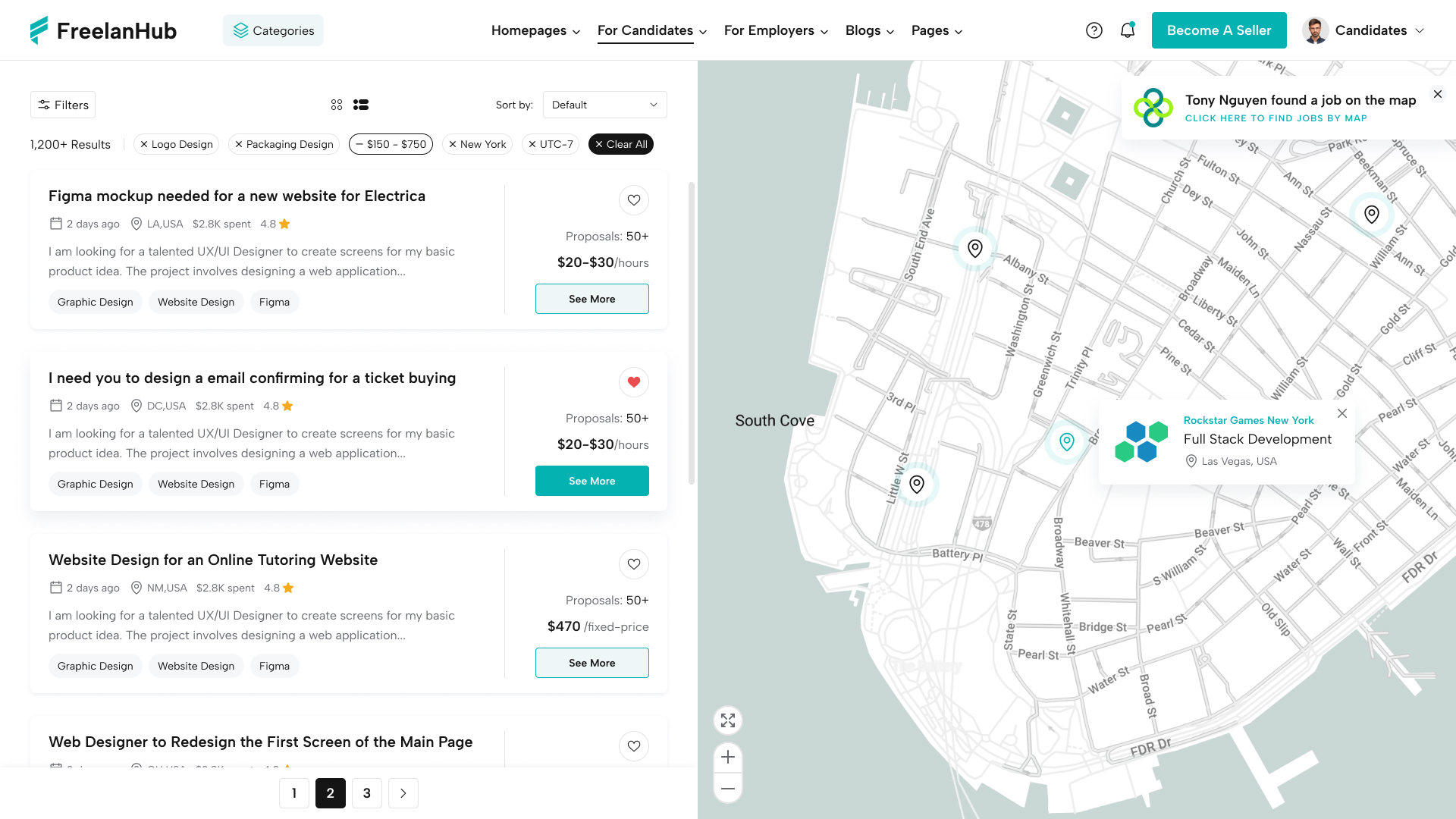Viewport: 1456px width, 819px height.
Task: Open the Filters panel
Action: [x=62, y=105]
